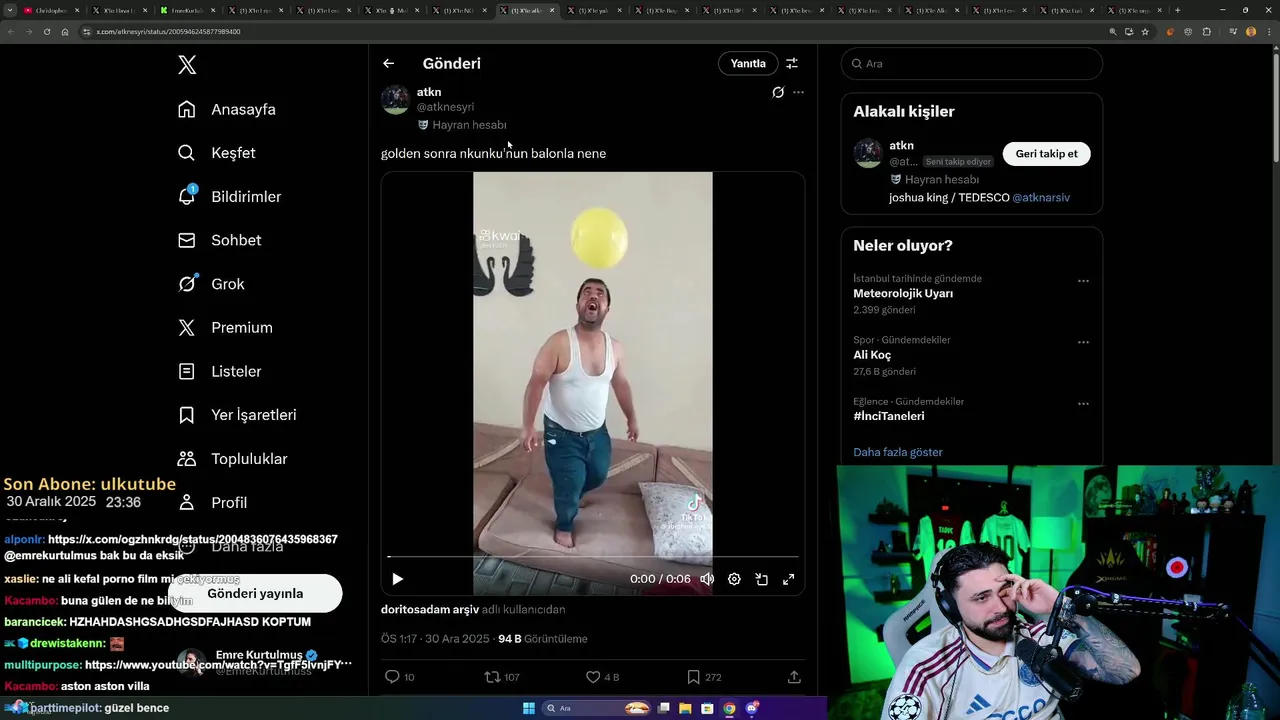
Task: Bookmark this page with star icon
Action: [1145, 31]
